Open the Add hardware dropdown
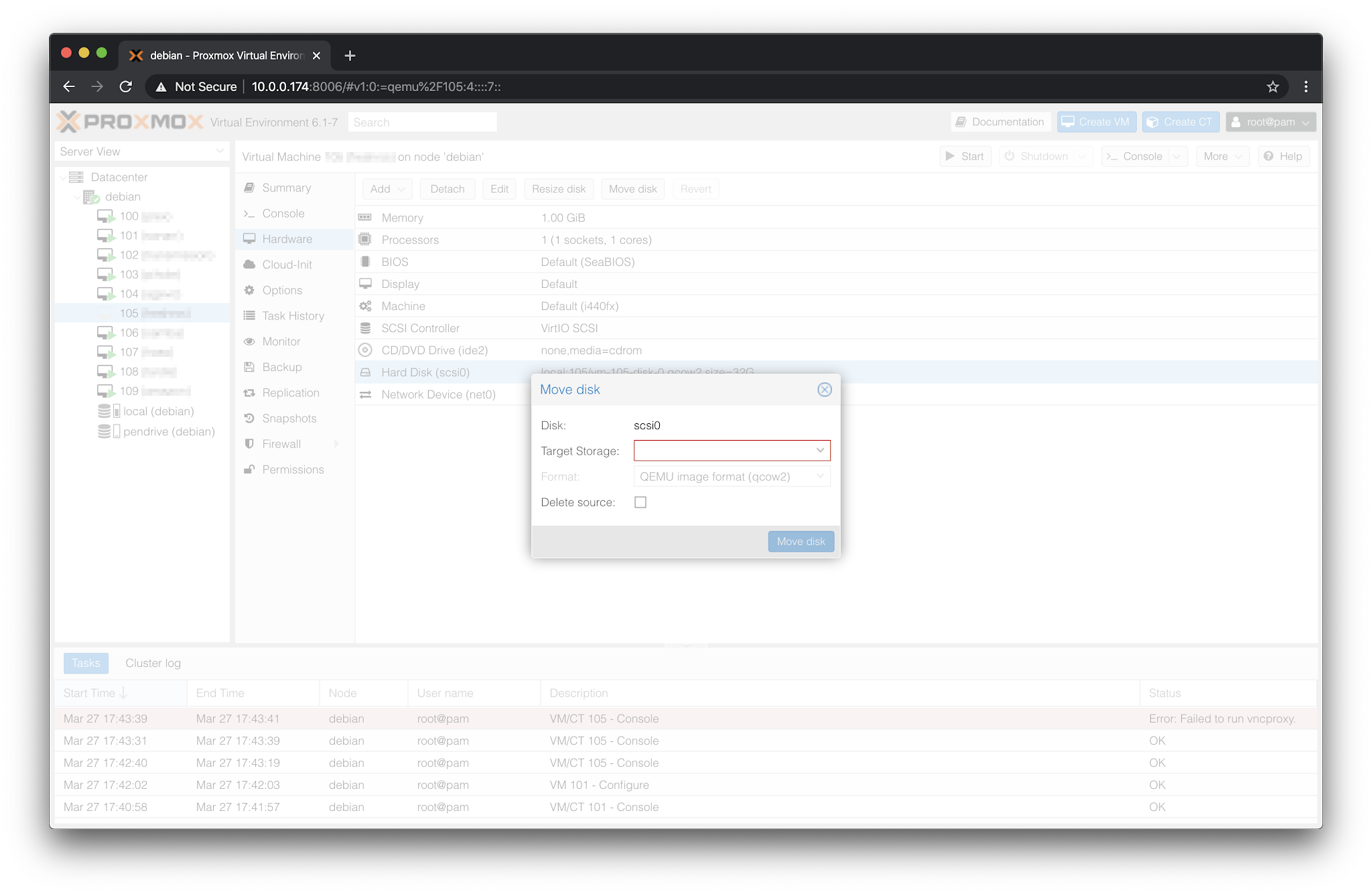Image resolution: width=1372 pixels, height=894 pixels. click(387, 189)
